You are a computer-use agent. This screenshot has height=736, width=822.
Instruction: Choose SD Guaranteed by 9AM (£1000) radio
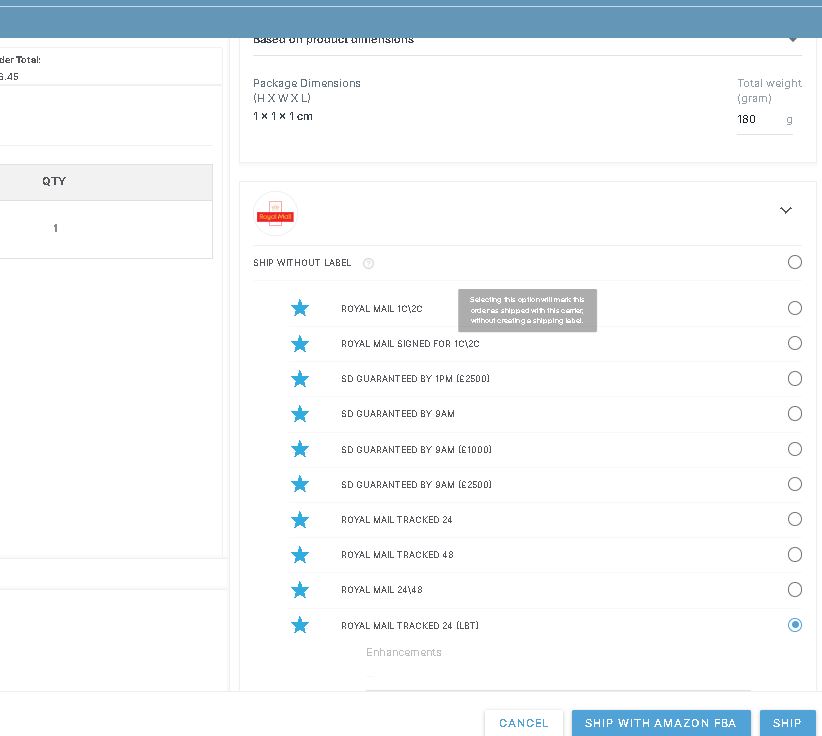795,449
